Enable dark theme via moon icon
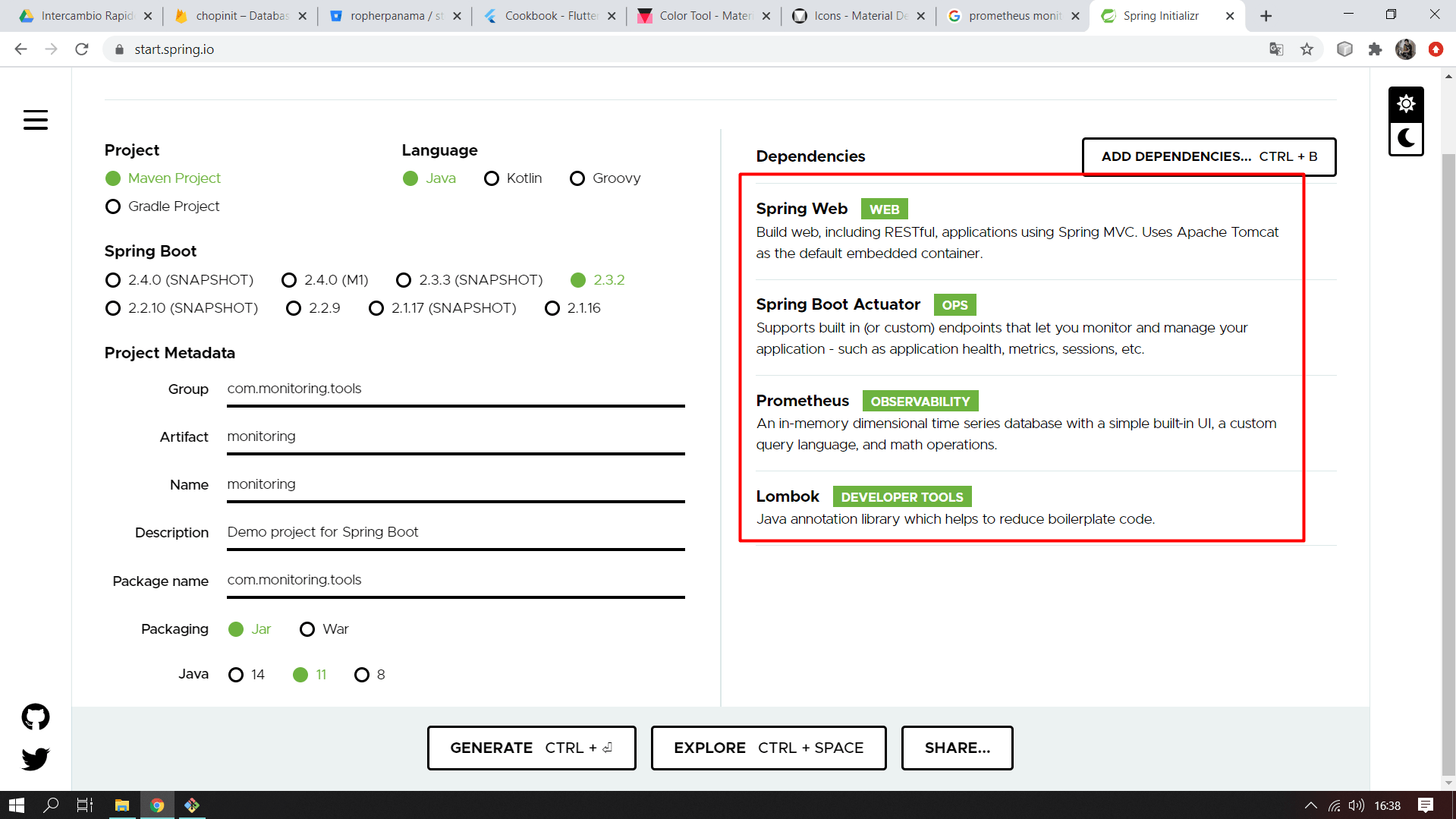The width and height of the screenshot is (1456, 819). pos(1405,139)
